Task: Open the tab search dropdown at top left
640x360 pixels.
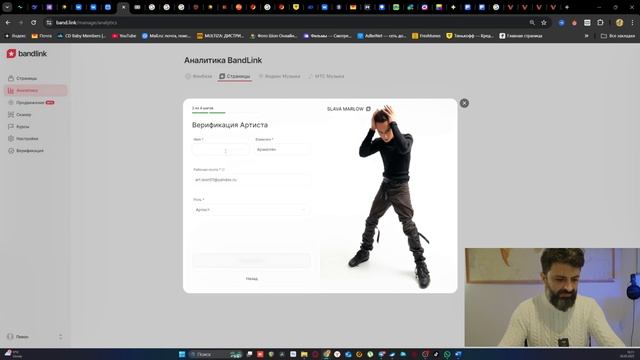Action: point(7,7)
